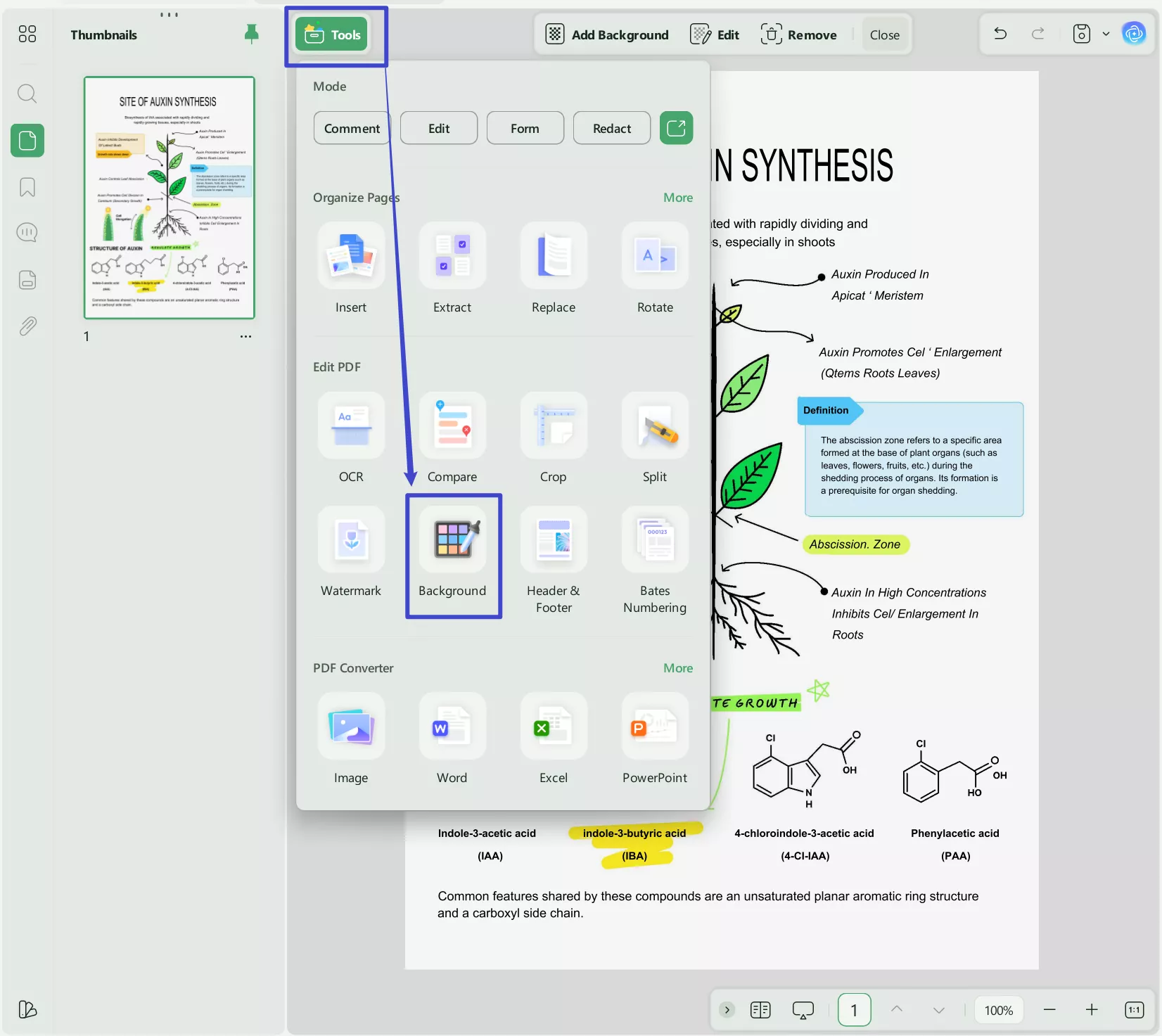Screen dimensions: 1162x1036
Task: Toggle actual size 1:1 view
Action: 1134,1010
